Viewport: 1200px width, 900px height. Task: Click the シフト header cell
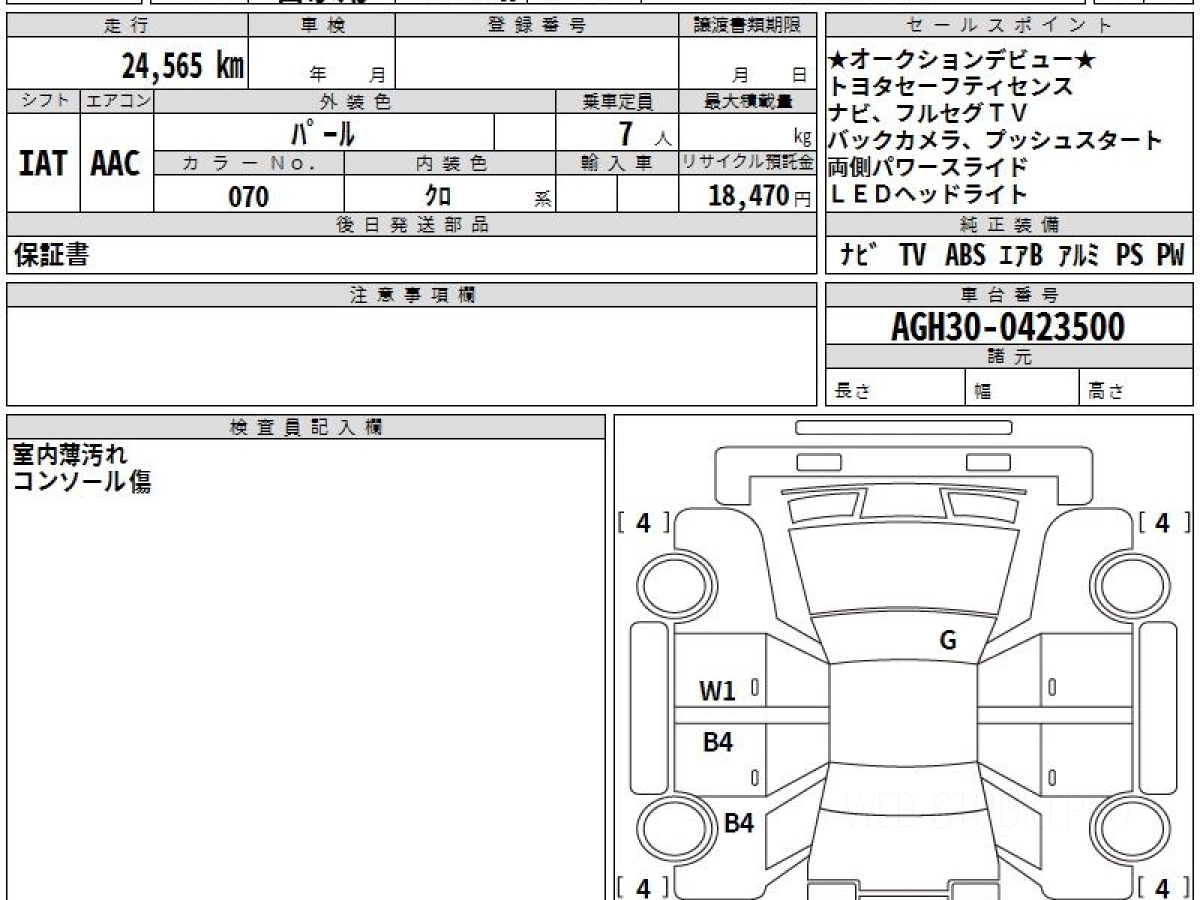point(43,101)
